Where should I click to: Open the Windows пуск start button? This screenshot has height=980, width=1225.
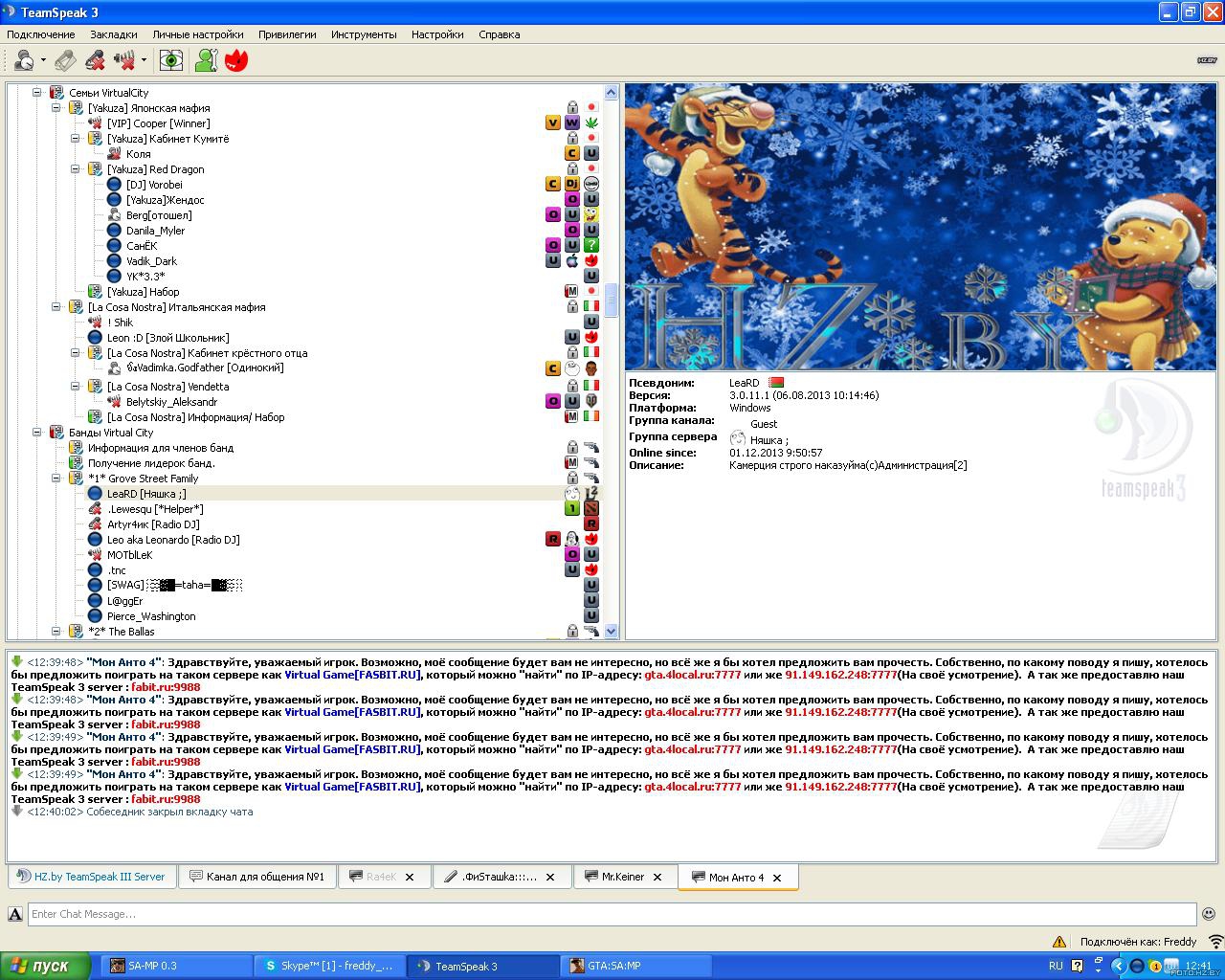tap(46, 966)
